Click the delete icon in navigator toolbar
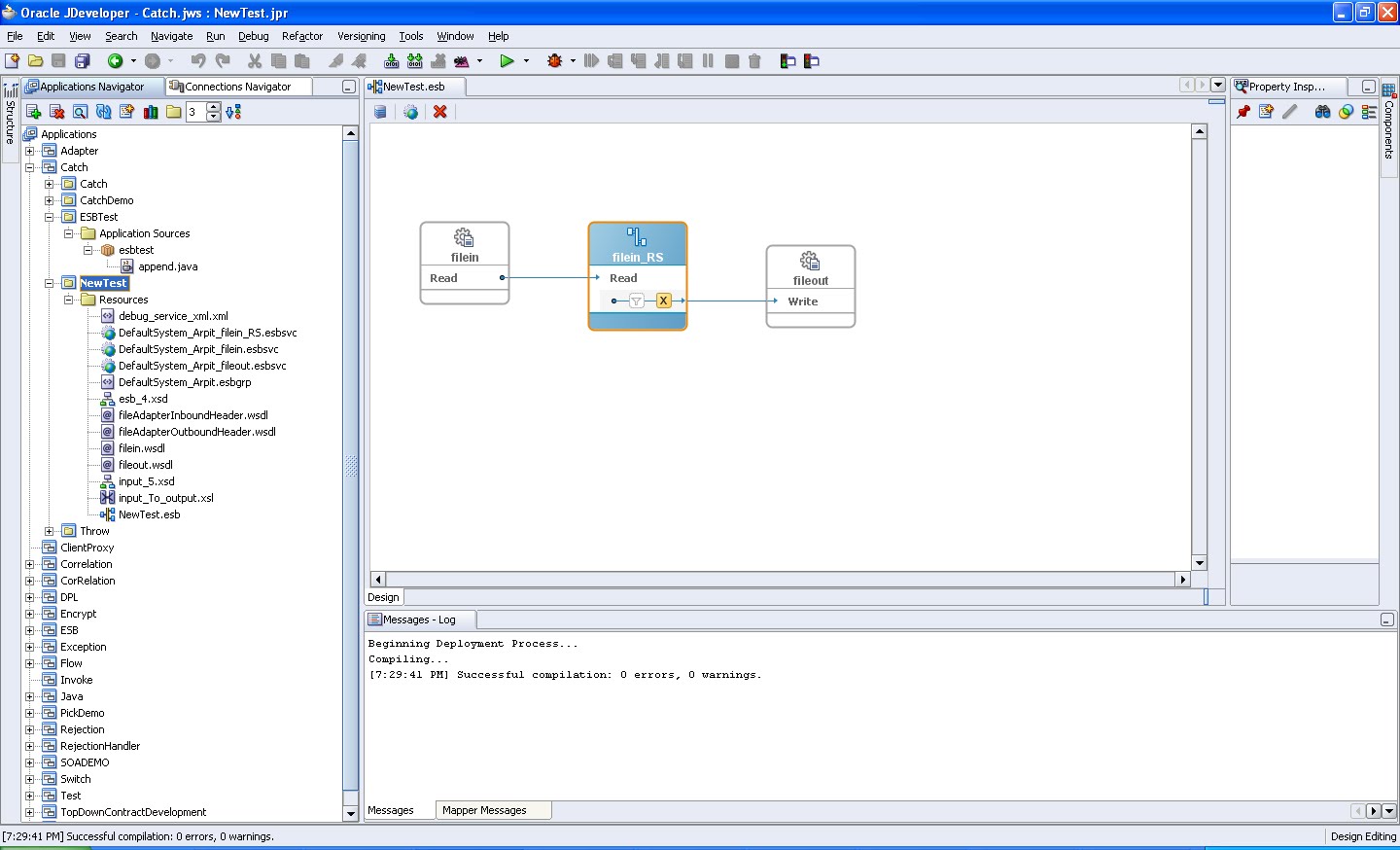Image resolution: width=1400 pixels, height=850 pixels. pos(56,112)
